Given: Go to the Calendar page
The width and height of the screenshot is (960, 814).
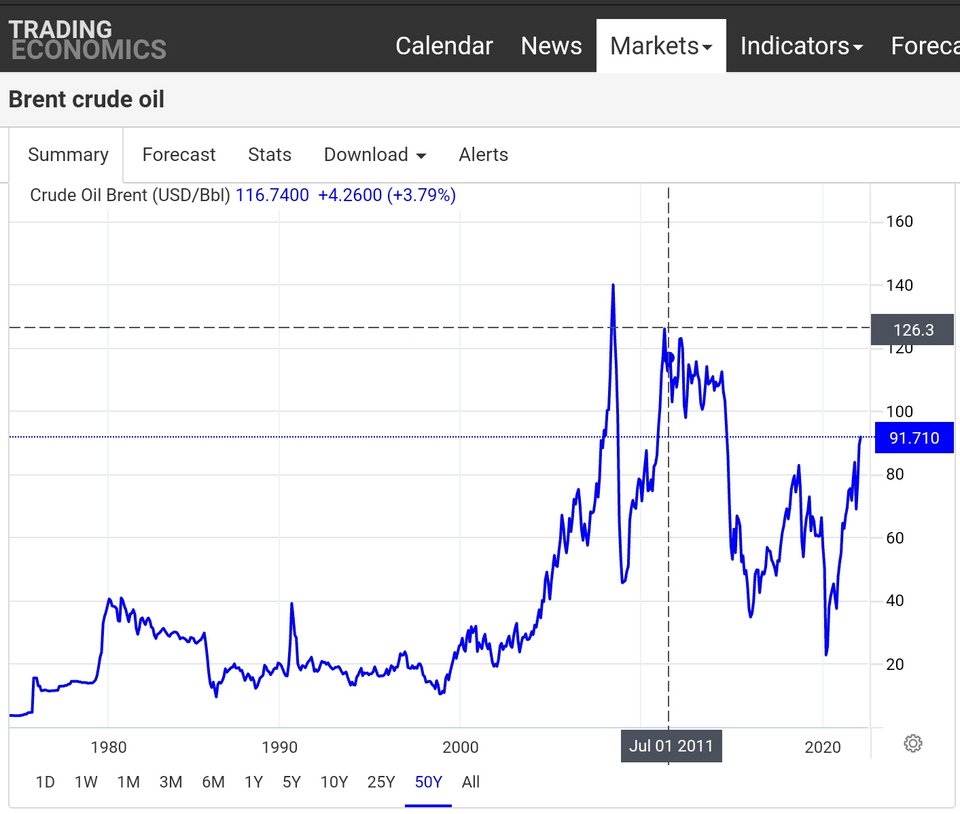Looking at the screenshot, I should click(444, 46).
